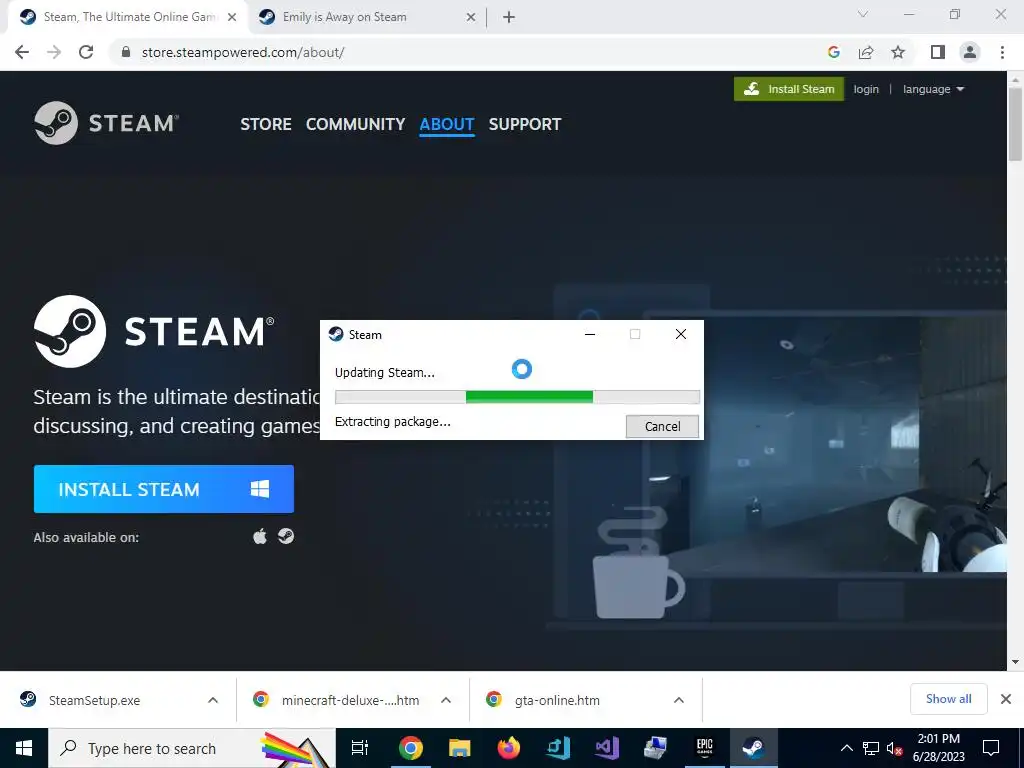Click the taskbar search box

click(192, 748)
